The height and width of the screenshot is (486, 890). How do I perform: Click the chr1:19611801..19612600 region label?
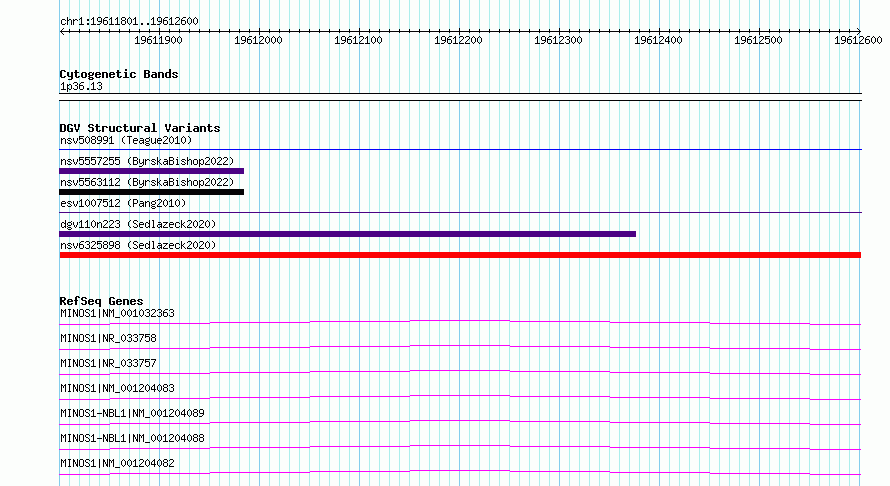pyautogui.click(x=129, y=21)
